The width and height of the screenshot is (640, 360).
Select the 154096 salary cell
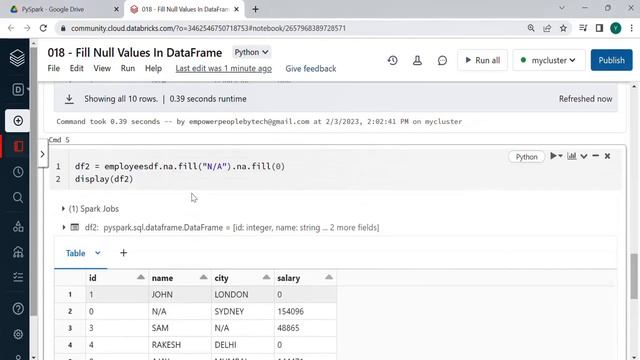coord(305,311)
